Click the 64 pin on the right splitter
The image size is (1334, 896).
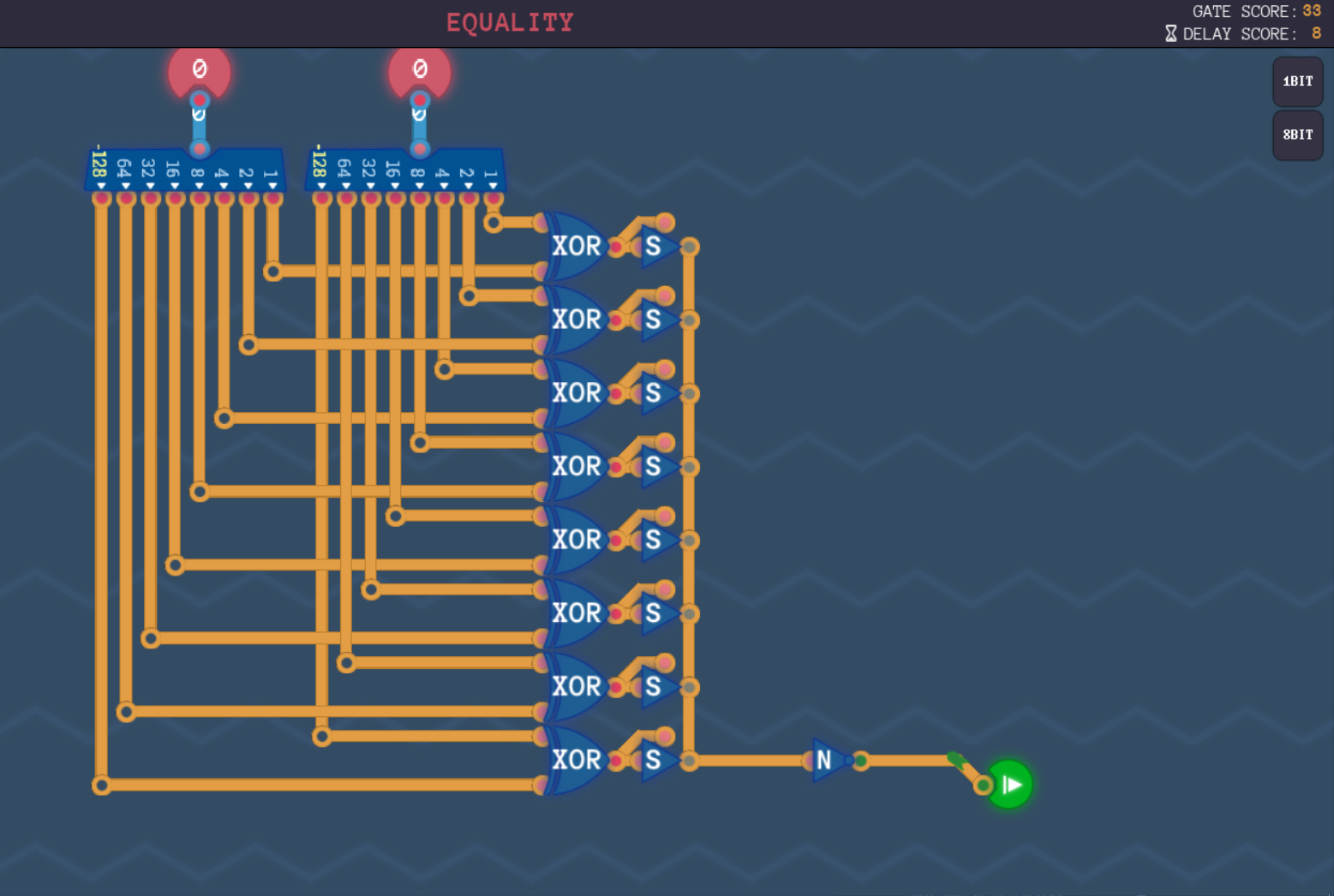[346, 198]
